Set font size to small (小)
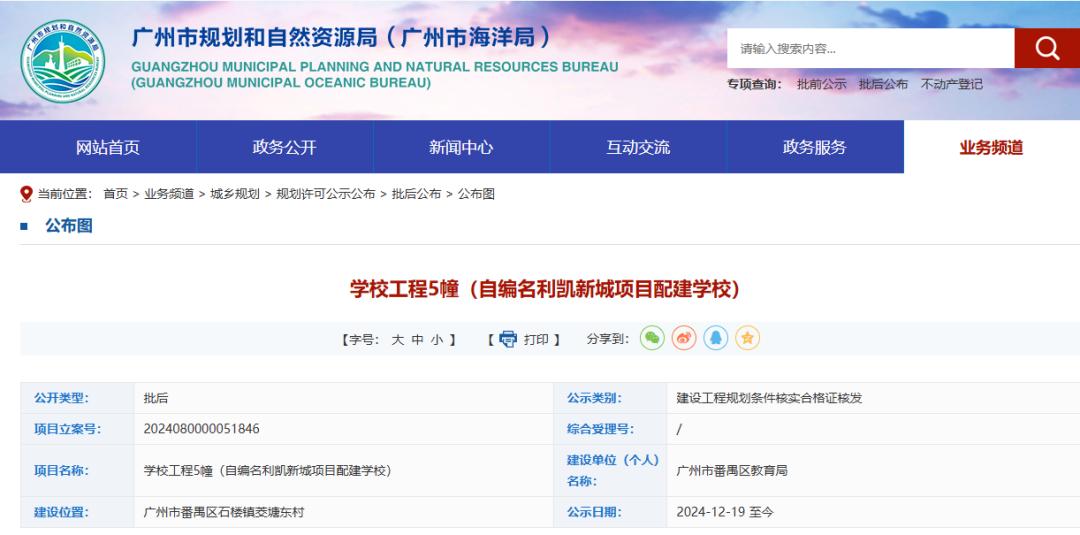Screen dimensions: 1080x535 (x=437, y=340)
